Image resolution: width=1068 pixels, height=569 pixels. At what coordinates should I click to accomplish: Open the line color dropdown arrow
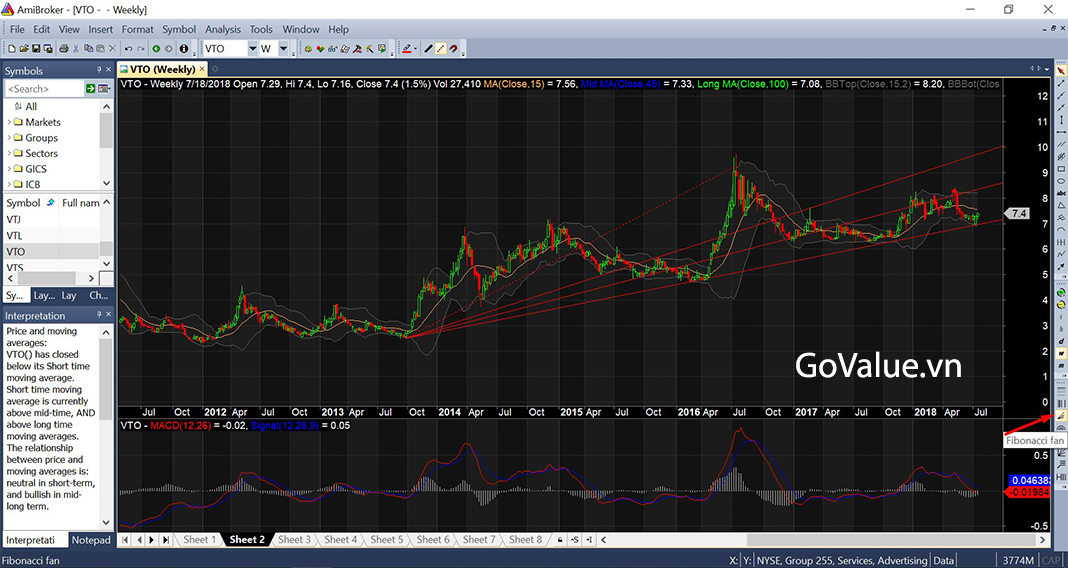tap(415, 48)
